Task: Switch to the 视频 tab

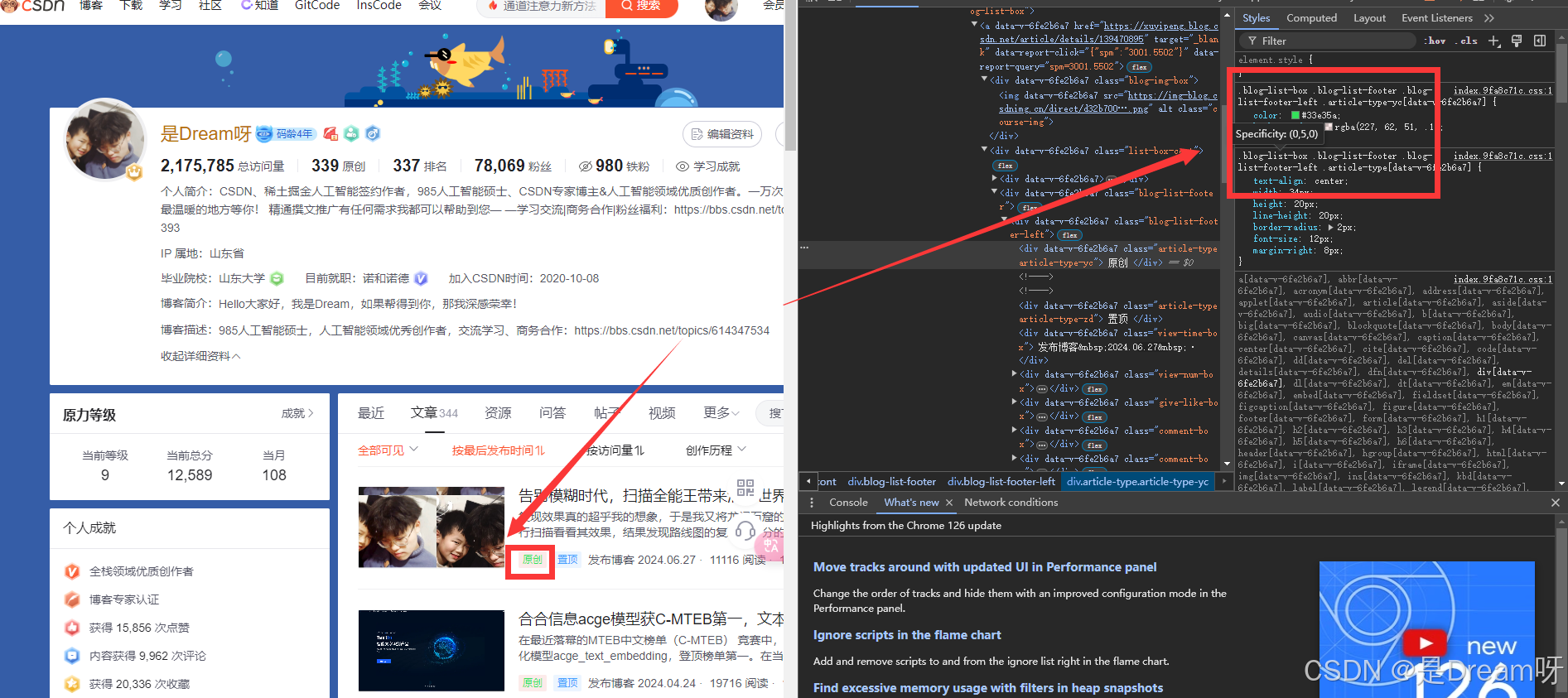Action: click(x=662, y=413)
